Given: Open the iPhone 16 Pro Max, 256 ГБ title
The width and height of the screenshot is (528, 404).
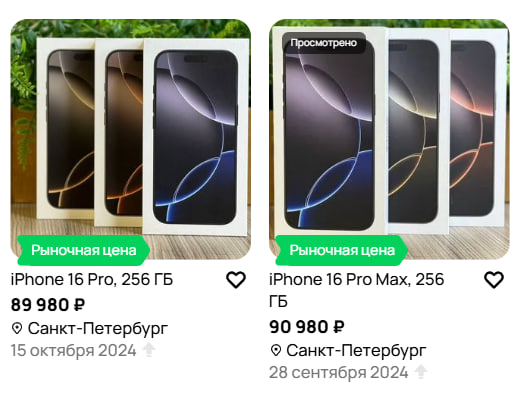Looking at the screenshot, I should pyautogui.click(x=357, y=290).
